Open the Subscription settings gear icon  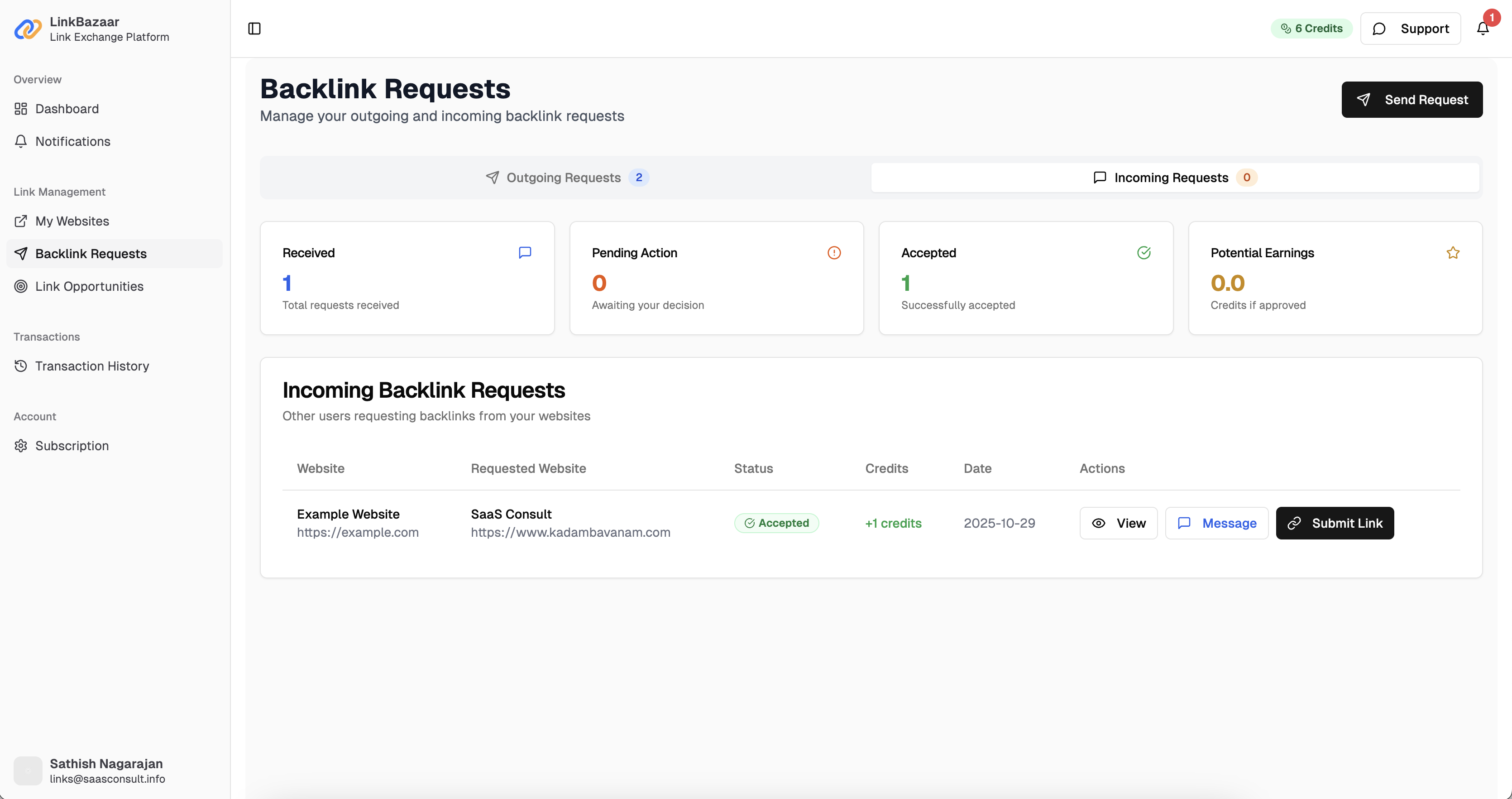click(20, 445)
